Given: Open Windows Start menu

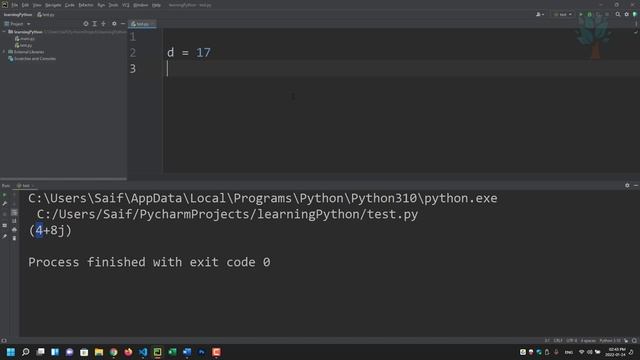Looking at the screenshot, I should point(11,352).
